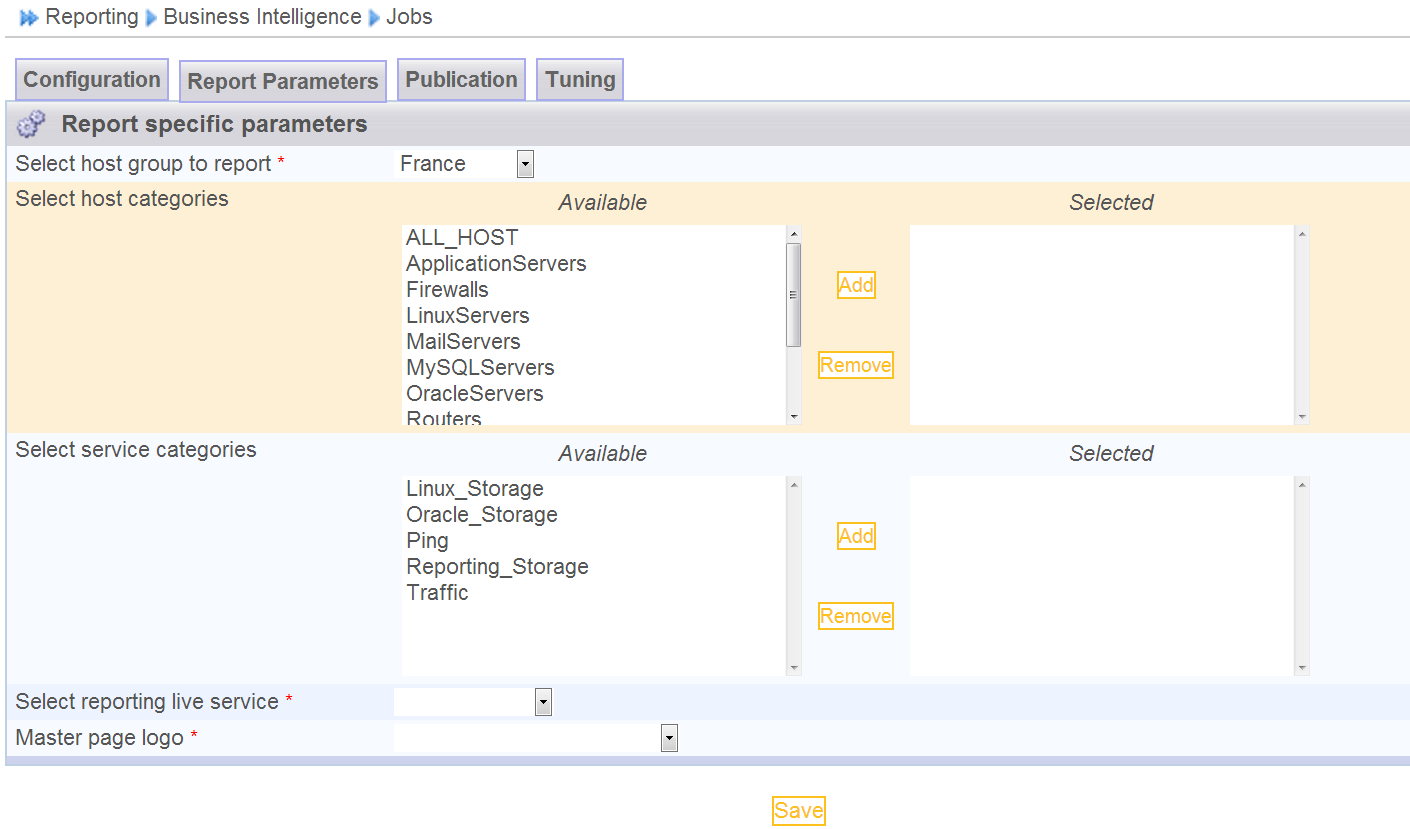Go to the Tuning tab

(580, 80)
